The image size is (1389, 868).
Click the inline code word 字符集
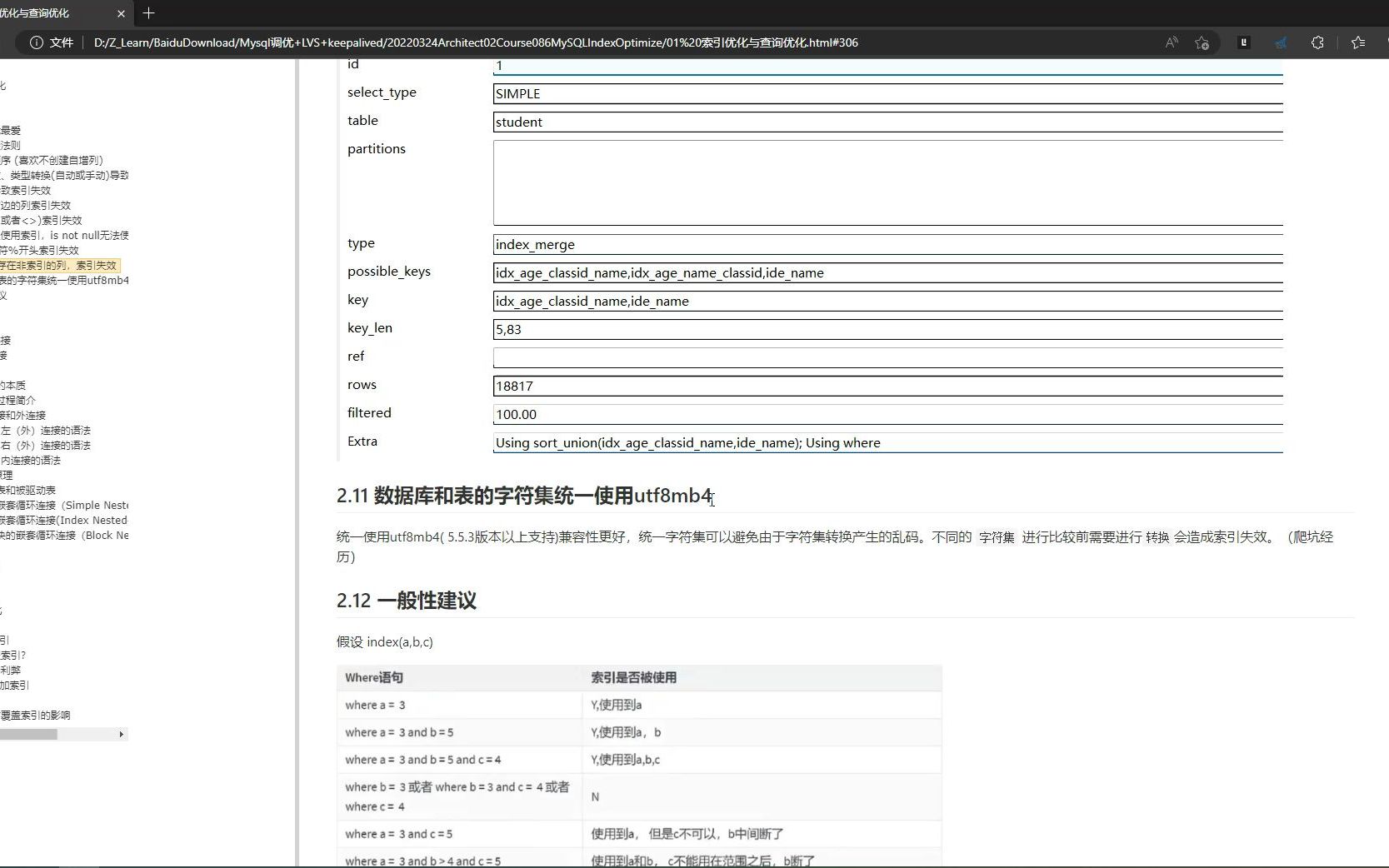pyautogui.click(x=997, y=538)
